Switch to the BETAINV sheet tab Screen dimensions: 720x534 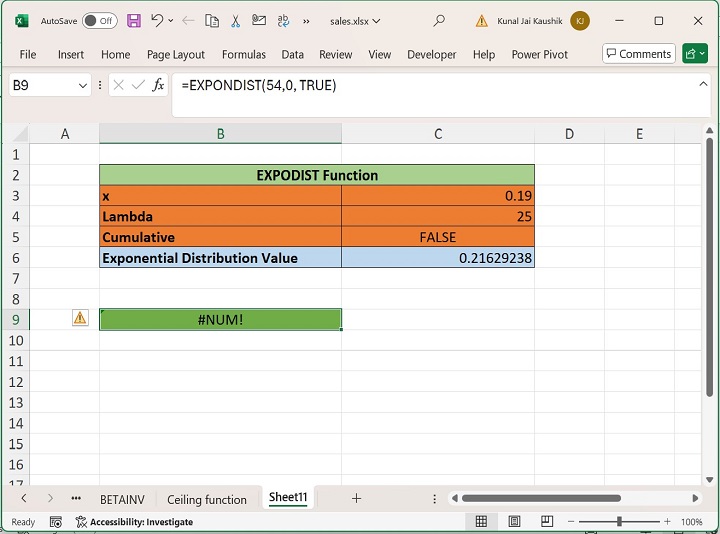(x=122, y=499)
